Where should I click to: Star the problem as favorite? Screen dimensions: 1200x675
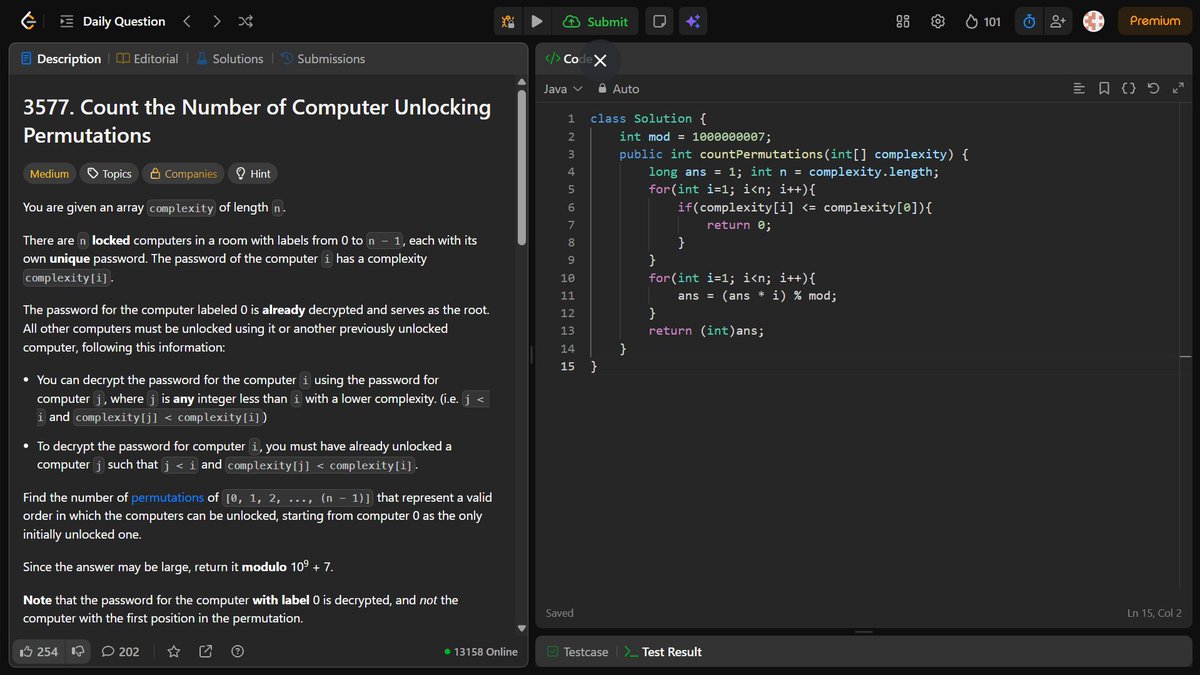click(x=173, y=651)
